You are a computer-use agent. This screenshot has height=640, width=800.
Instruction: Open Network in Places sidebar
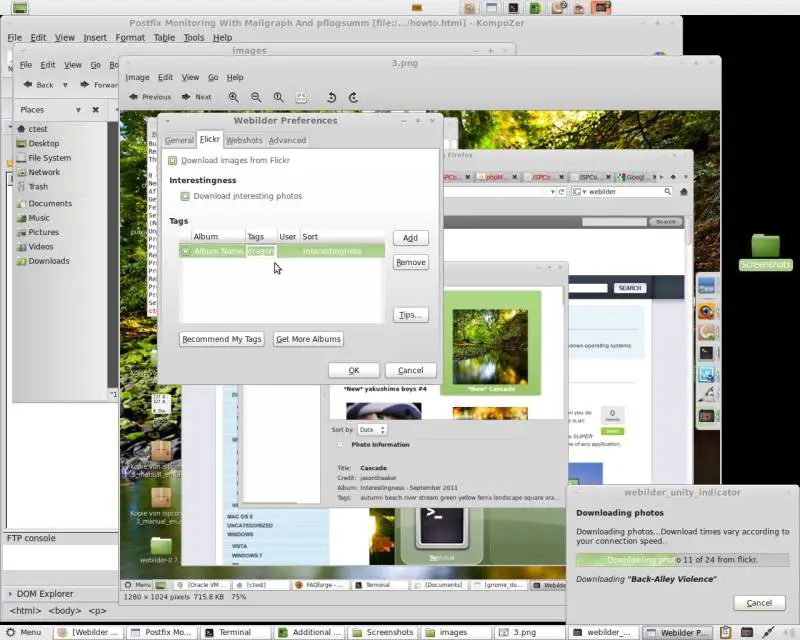39,172
